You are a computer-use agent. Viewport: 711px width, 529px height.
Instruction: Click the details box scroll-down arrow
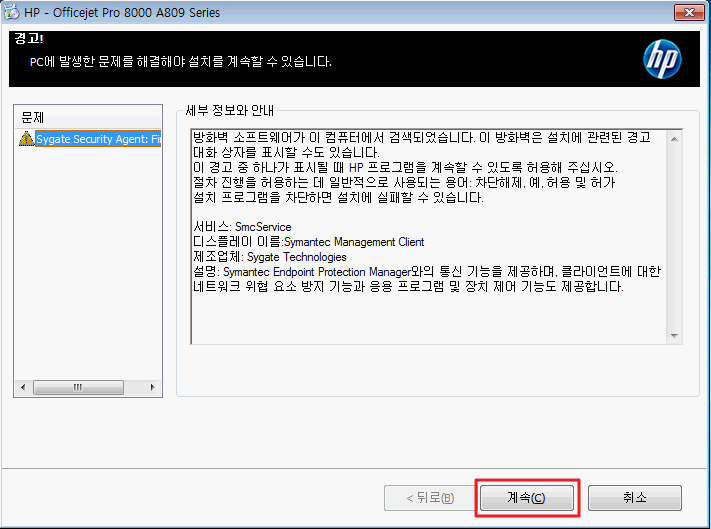point(674,335)
